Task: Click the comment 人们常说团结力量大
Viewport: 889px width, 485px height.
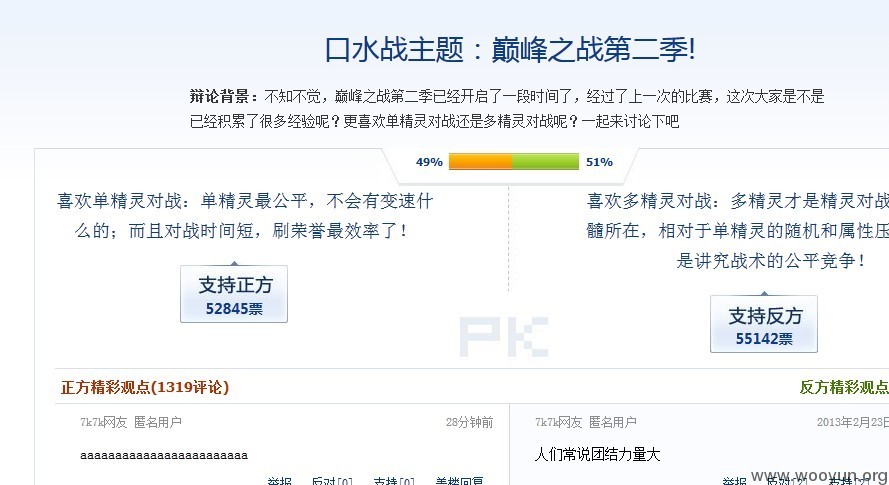Action: [x=598, y=454]
